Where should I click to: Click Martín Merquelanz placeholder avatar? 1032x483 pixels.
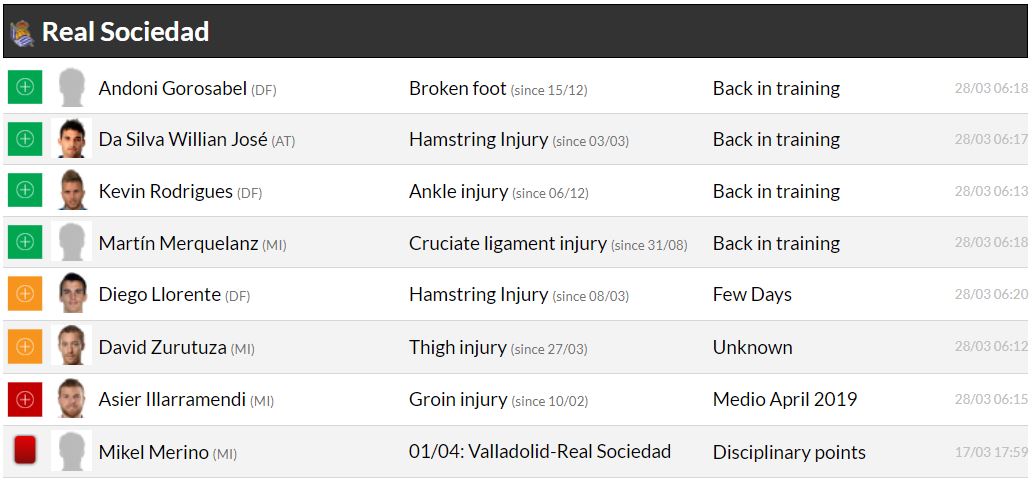71,242
